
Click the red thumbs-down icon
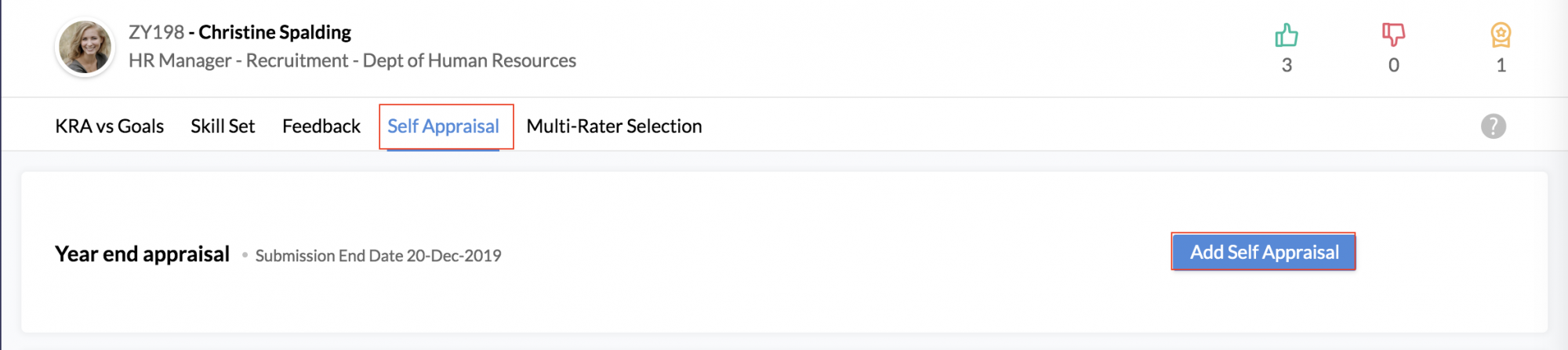coord(1393,35)
